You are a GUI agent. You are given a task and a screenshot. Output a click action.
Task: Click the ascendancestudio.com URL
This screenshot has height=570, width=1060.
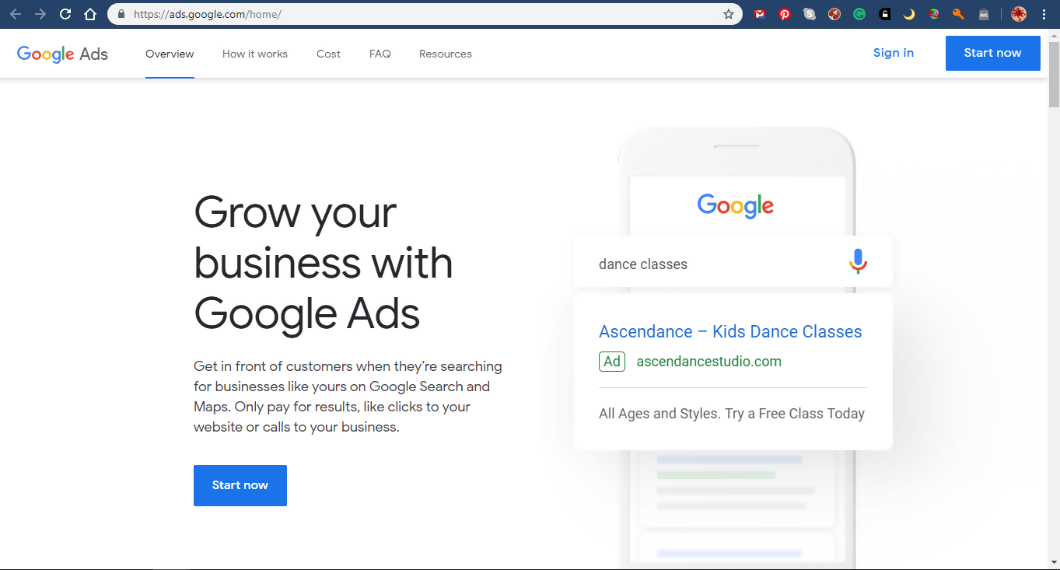tap(708, 361)
